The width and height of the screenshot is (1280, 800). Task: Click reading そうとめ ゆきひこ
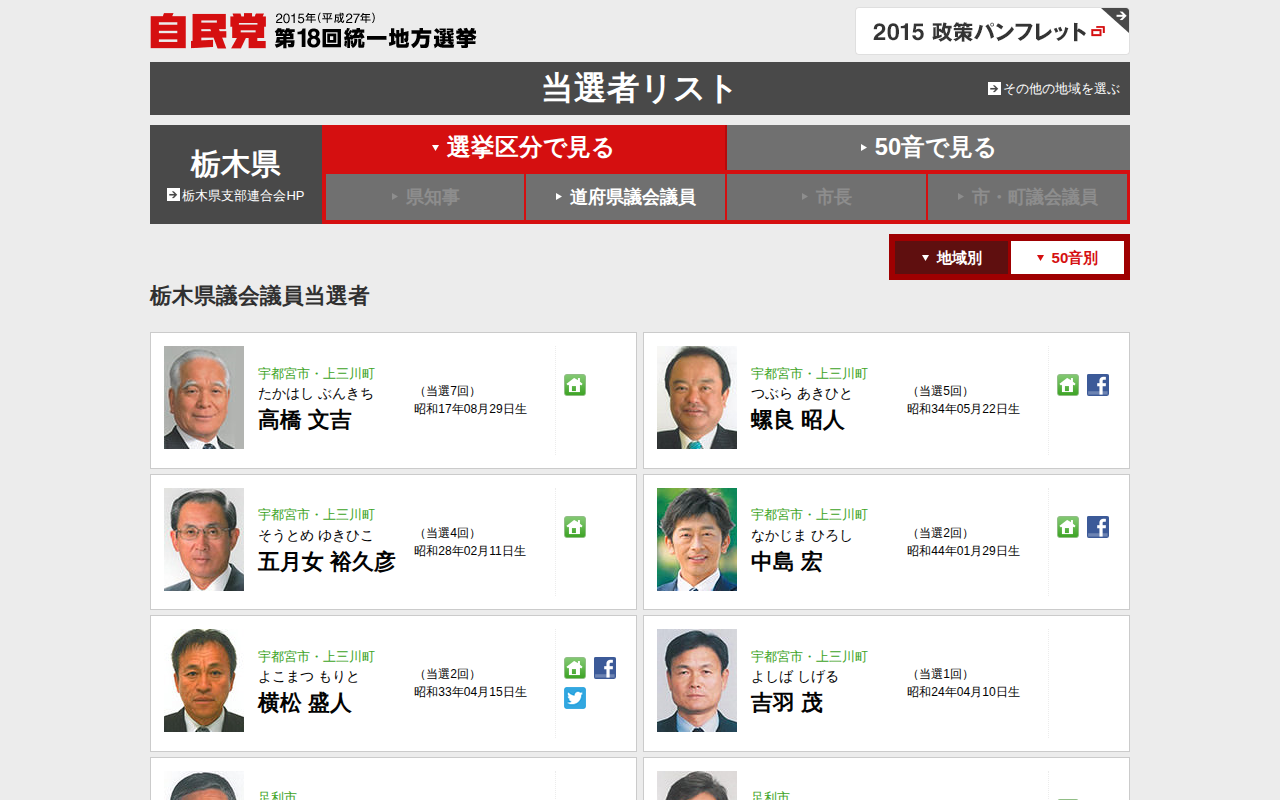(316, 536)
